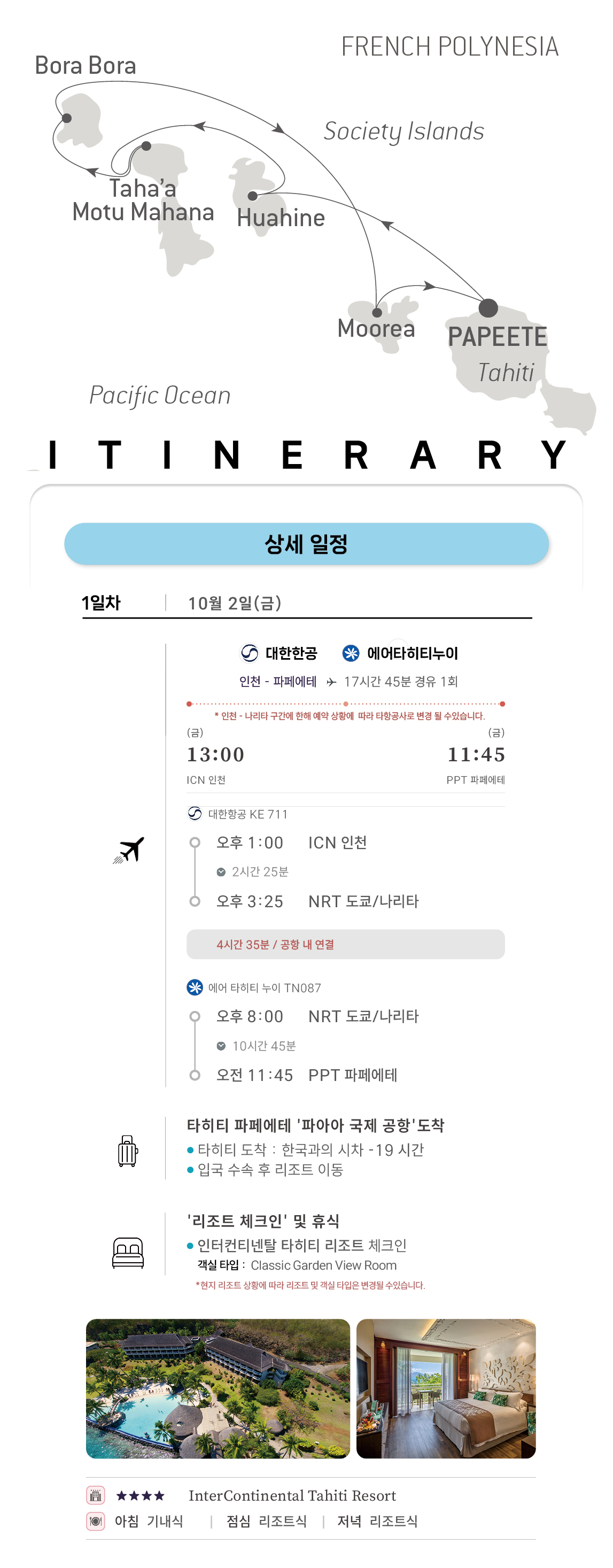Viewport: 613px width, 1568px height.
Task: Click the Air Tahiti Nui logo by TN087
Action: 195,987
